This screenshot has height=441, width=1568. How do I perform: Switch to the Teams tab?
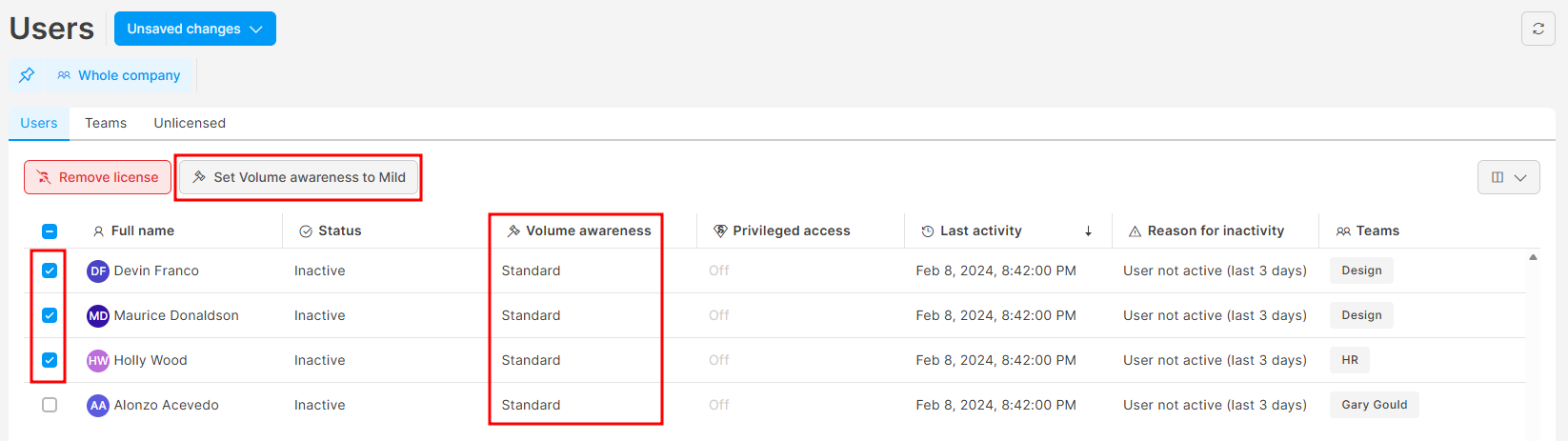106,123
